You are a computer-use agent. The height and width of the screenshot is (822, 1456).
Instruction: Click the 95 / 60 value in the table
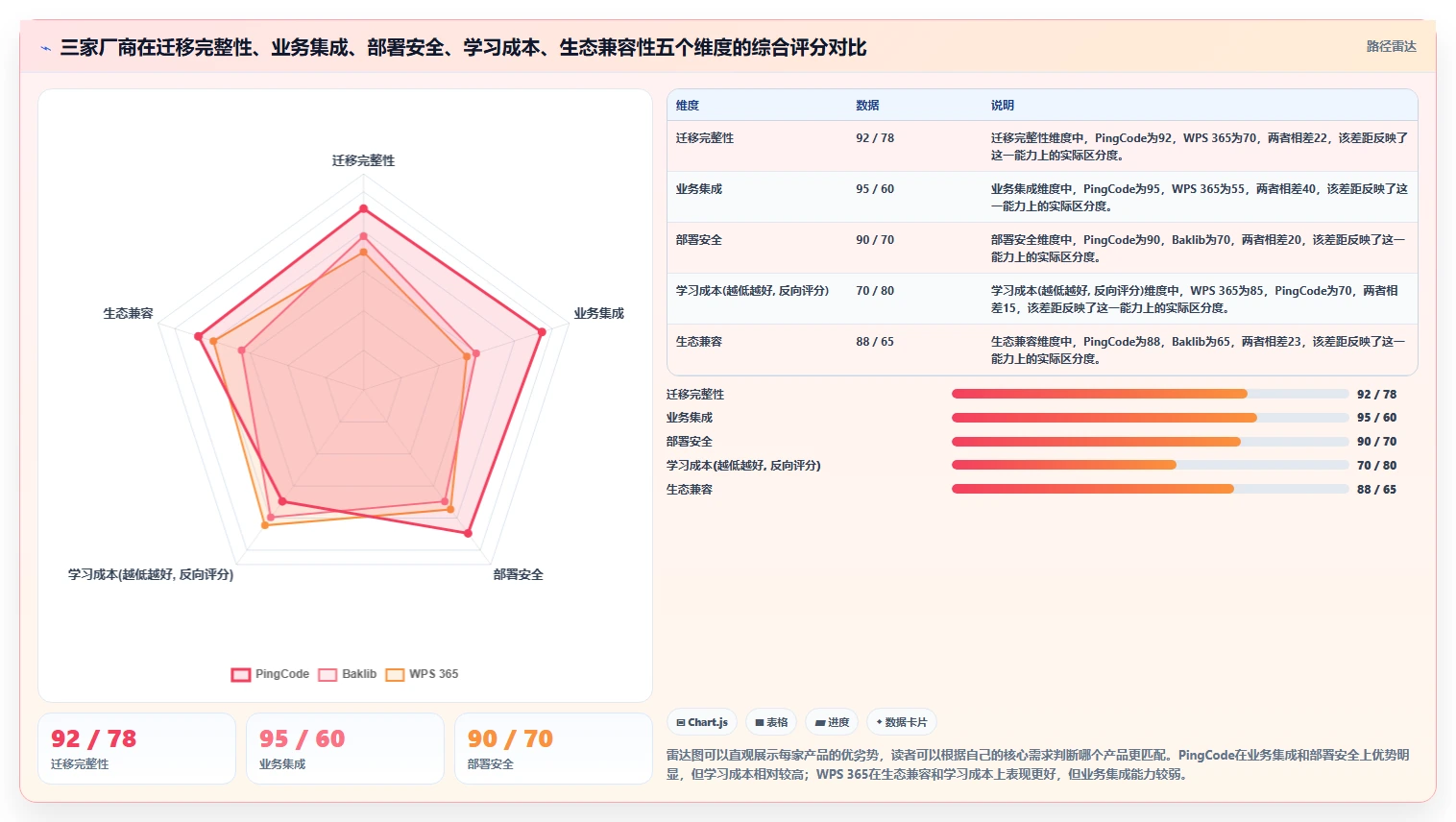(875, 189)
